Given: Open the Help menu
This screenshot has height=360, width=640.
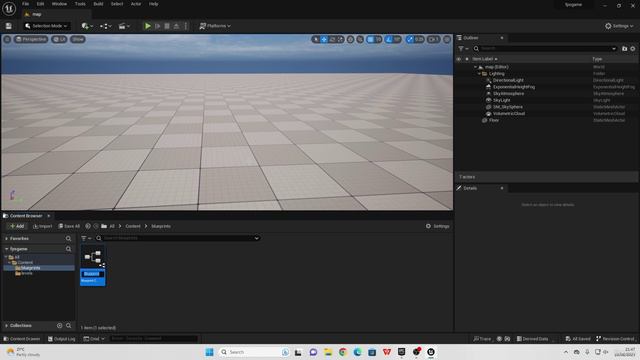Looking at the screenshot, I should tap(153, 4).
